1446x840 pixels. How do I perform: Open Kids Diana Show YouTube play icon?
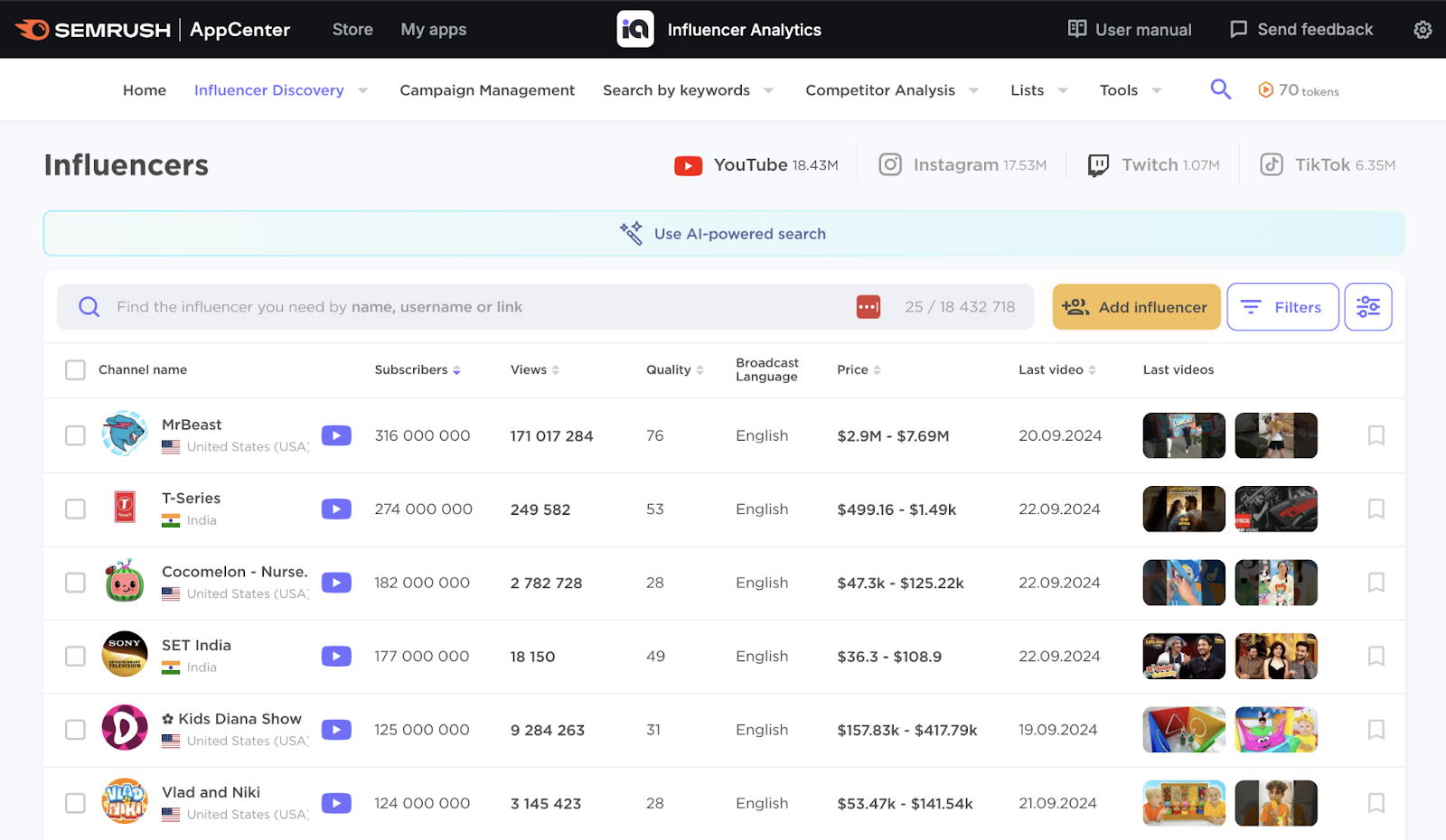click(336, 730)
